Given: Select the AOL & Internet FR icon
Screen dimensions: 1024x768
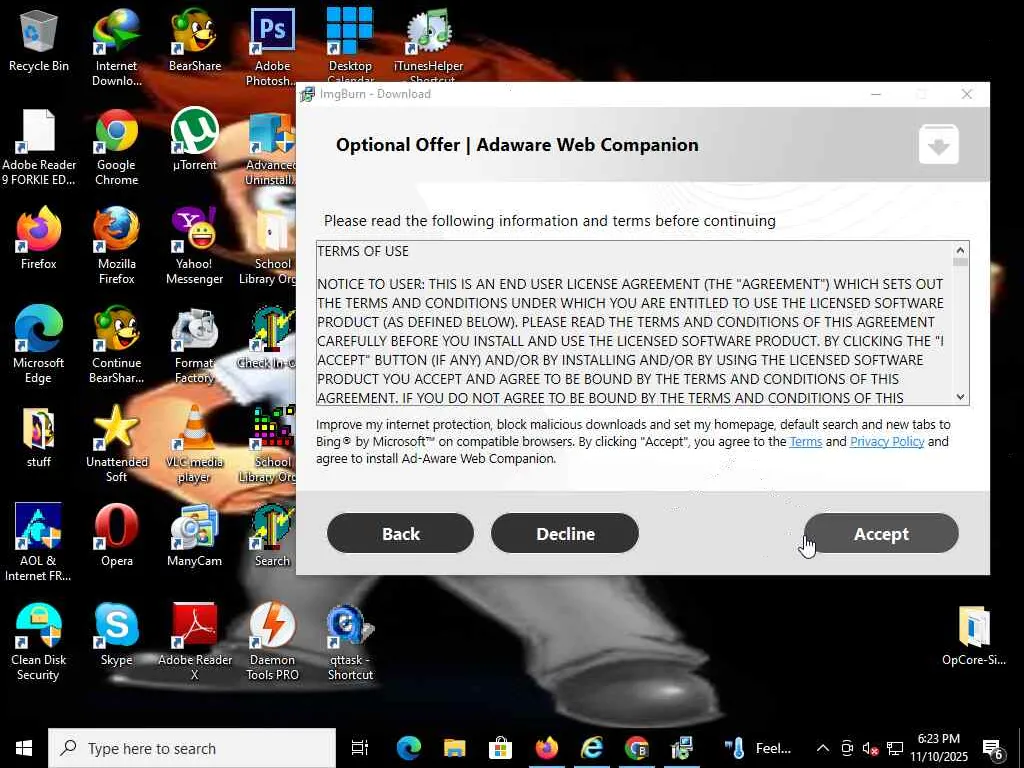Looking at the screenshot, I should [x=39, y=542].
